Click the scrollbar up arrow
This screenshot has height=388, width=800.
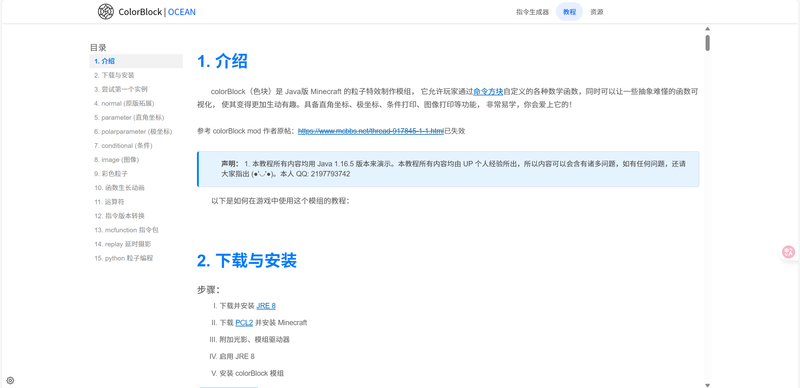click(708, 29)
